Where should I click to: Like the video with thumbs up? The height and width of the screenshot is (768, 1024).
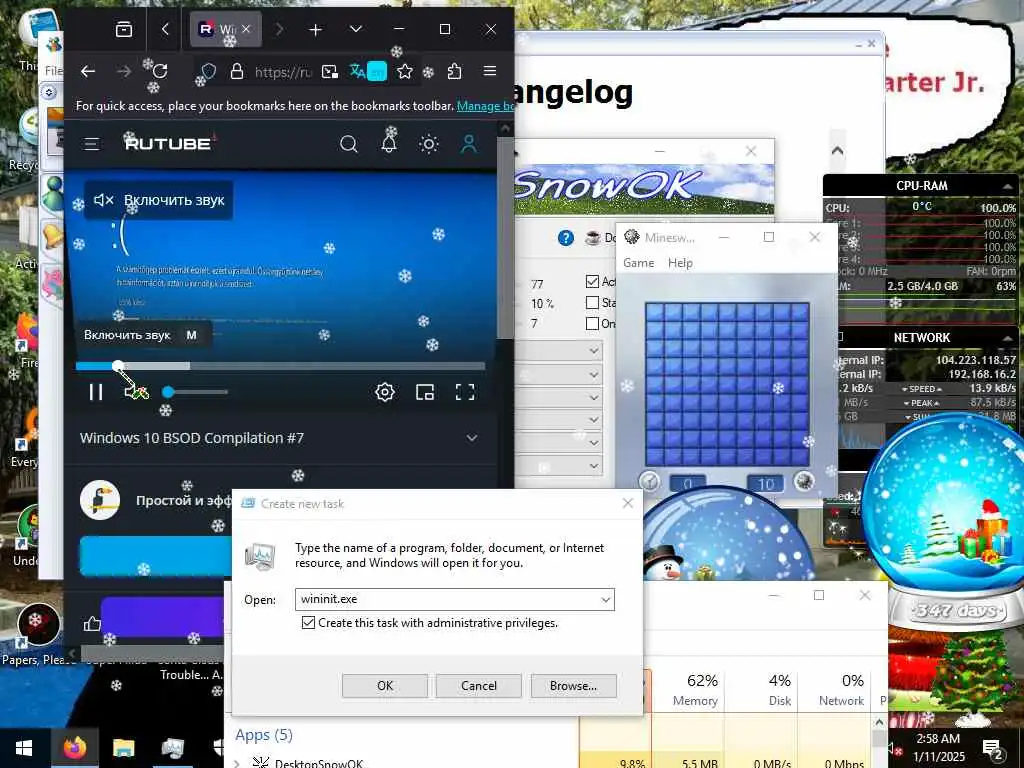(x=92, y=624)
